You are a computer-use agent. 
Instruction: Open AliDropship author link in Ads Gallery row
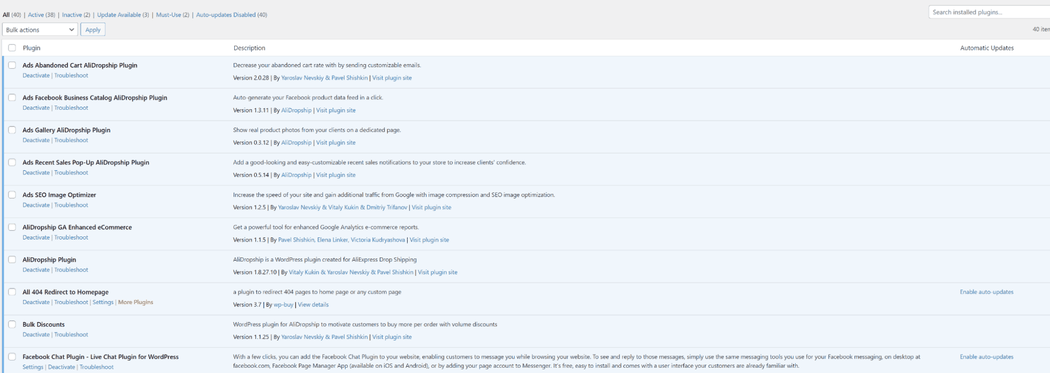click(297, 143)
